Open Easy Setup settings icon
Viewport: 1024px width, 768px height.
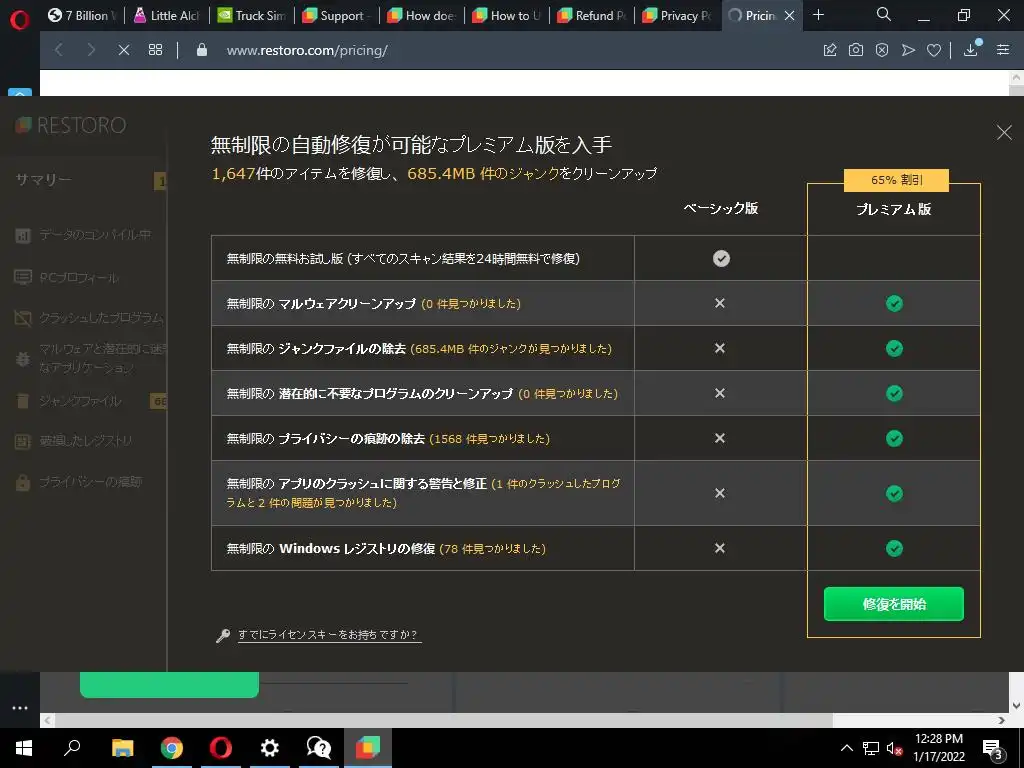[x=1003, y=50]
